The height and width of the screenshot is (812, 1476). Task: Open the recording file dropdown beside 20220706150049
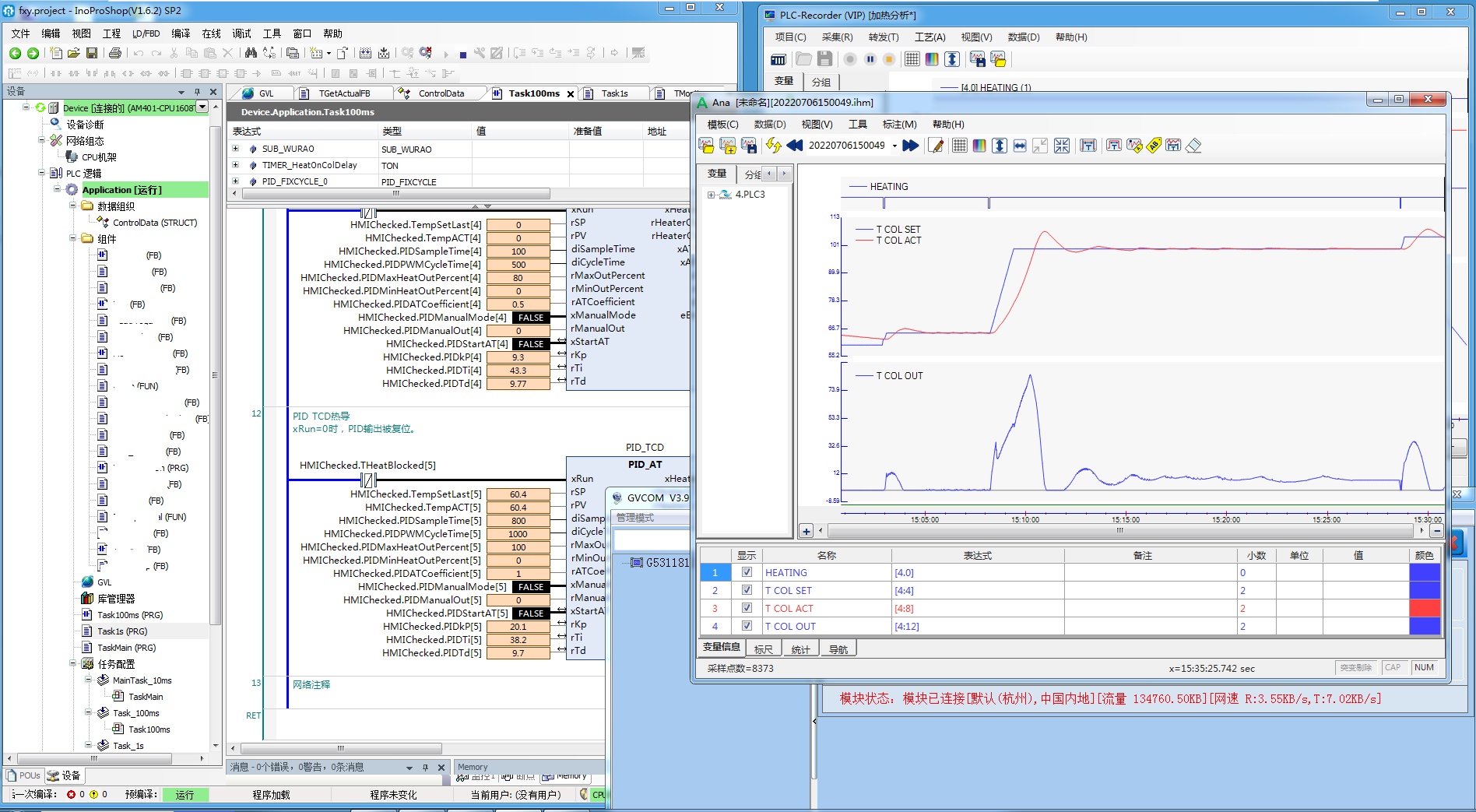(x=894, y=146)
